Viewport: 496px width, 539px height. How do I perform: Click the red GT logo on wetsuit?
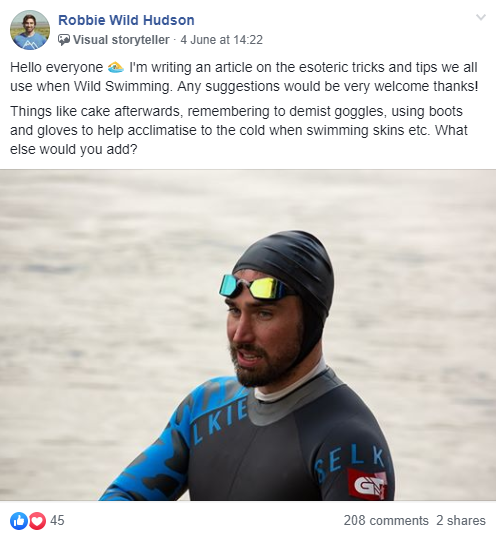coord(367,484)
